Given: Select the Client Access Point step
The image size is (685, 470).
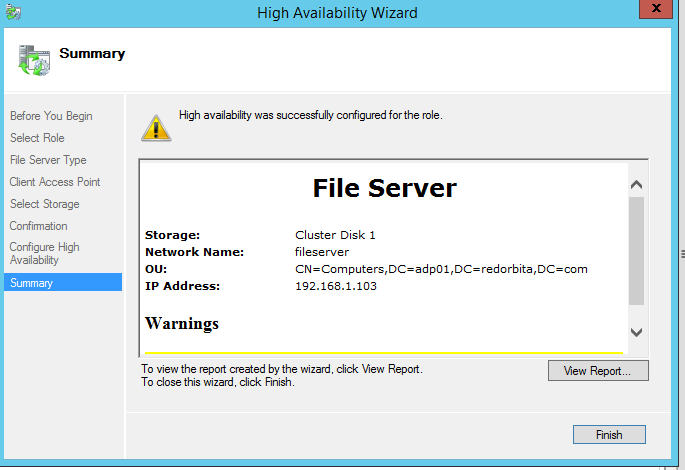Looking at the screenshot, I should click(55, 182).
